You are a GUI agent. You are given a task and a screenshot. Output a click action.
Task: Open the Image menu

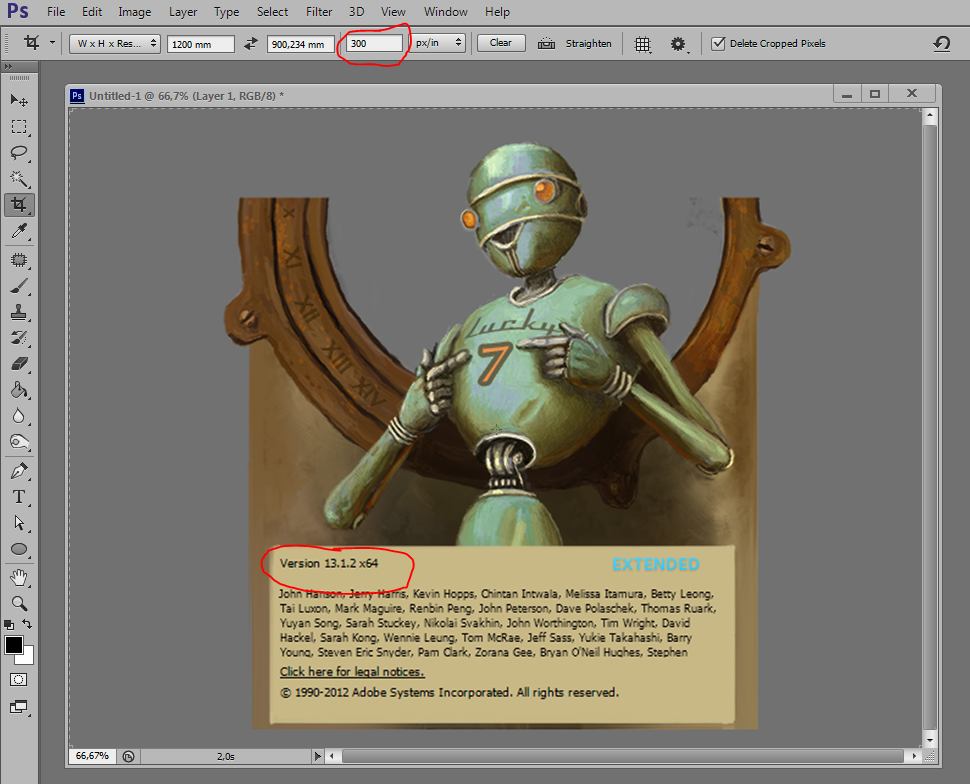(x=134, y=12)
